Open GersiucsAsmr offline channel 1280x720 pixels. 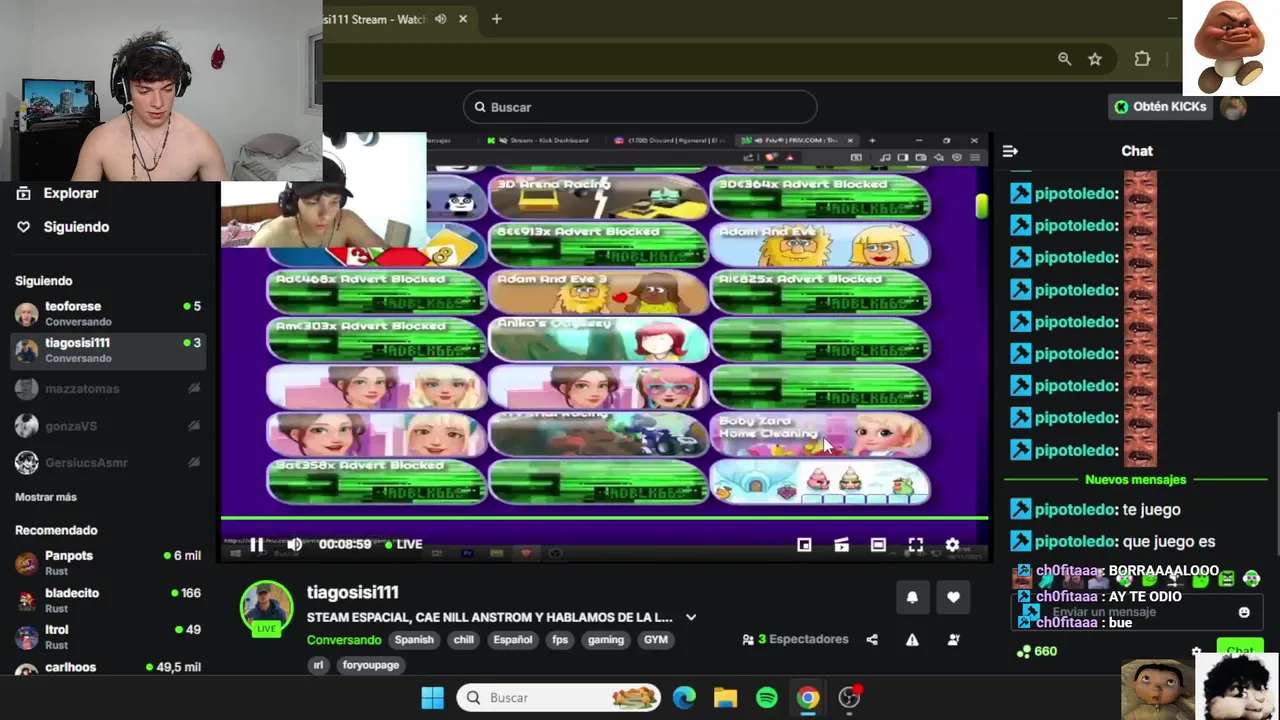coord(108,463)
